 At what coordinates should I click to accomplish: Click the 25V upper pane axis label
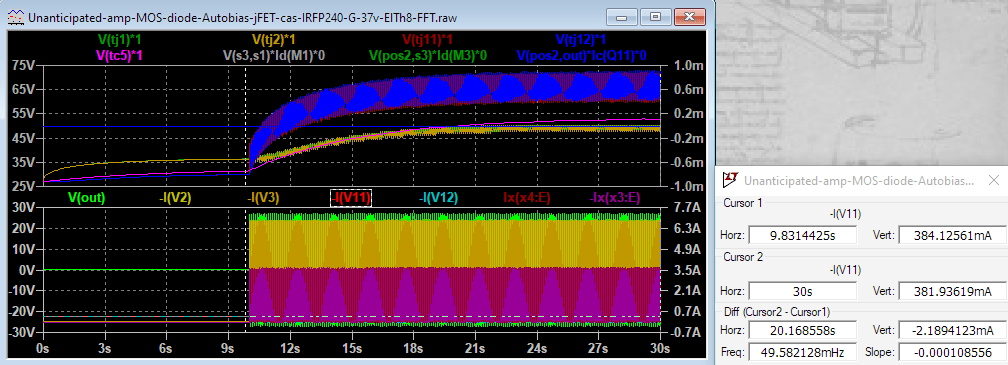tap(24, 186)
